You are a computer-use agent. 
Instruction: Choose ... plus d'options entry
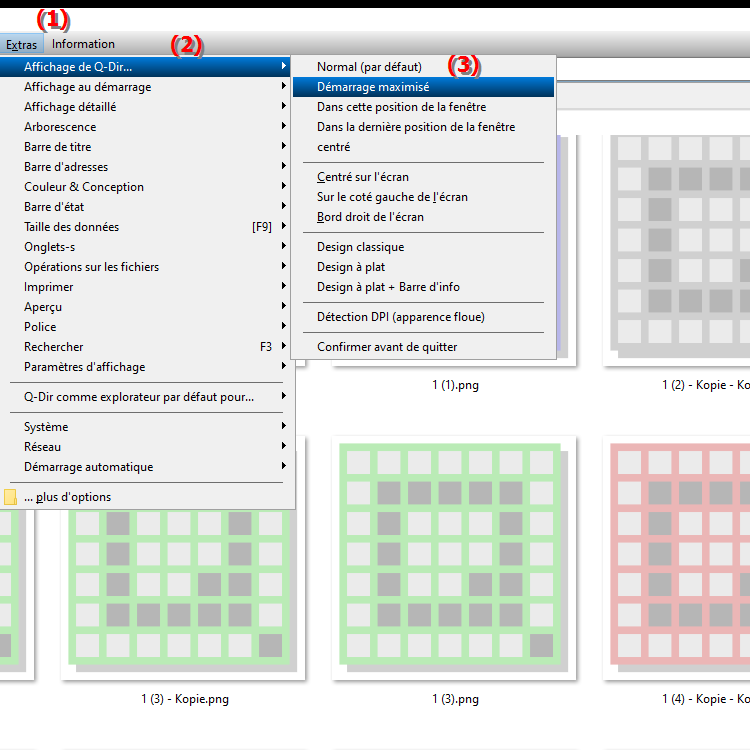[x=145, y=497]
